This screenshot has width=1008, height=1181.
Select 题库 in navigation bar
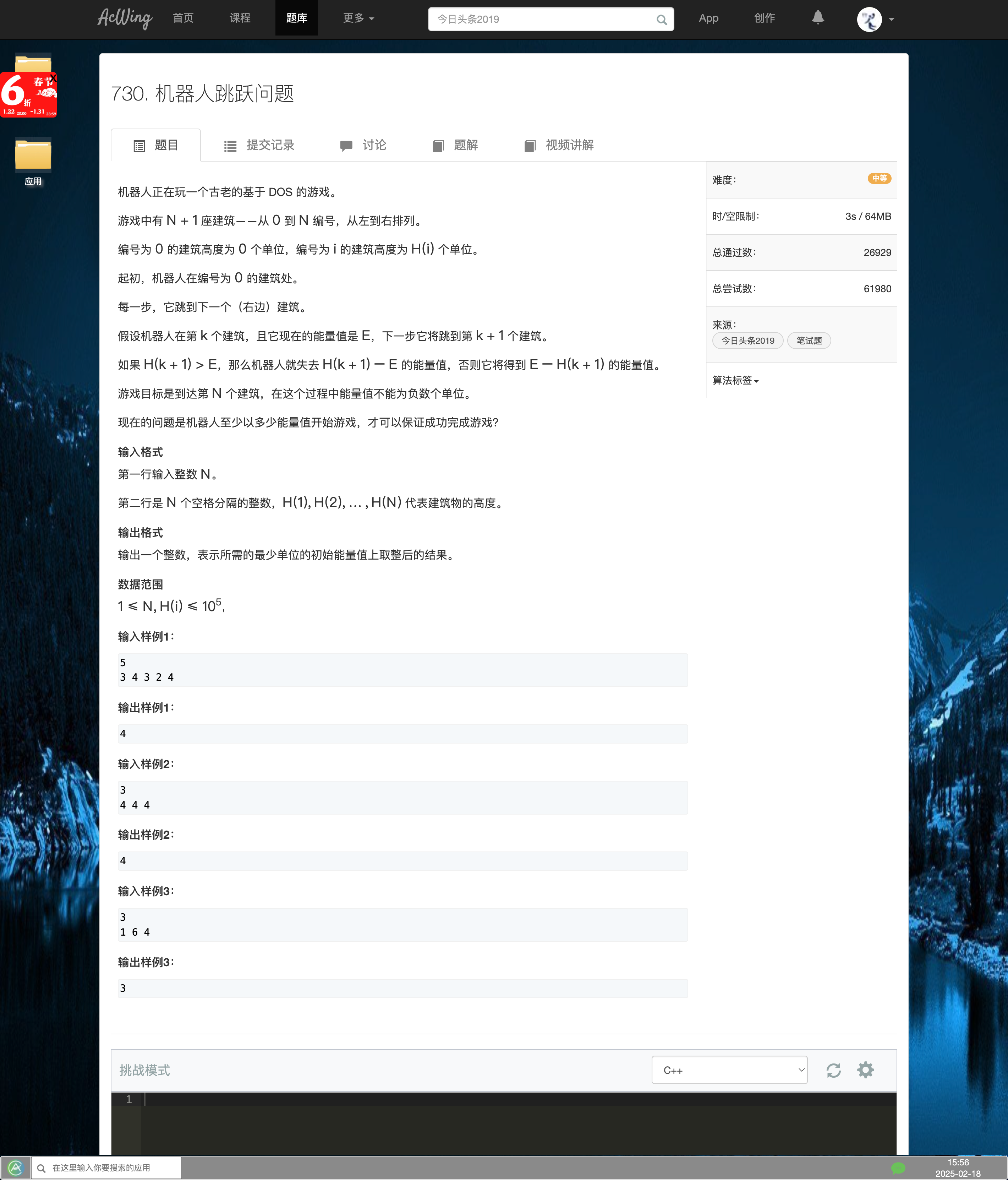point(296,18)
